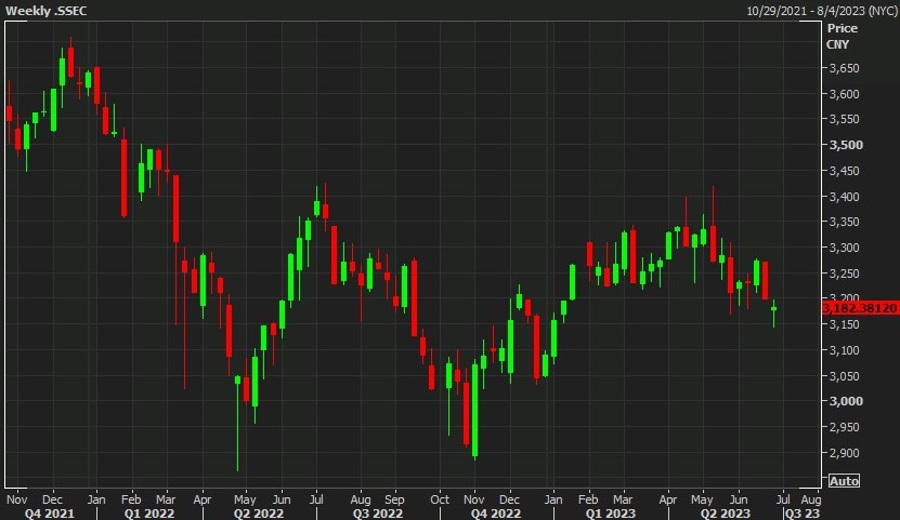
Task: Click the Jul month label above Q3 23
Action: 783,499
